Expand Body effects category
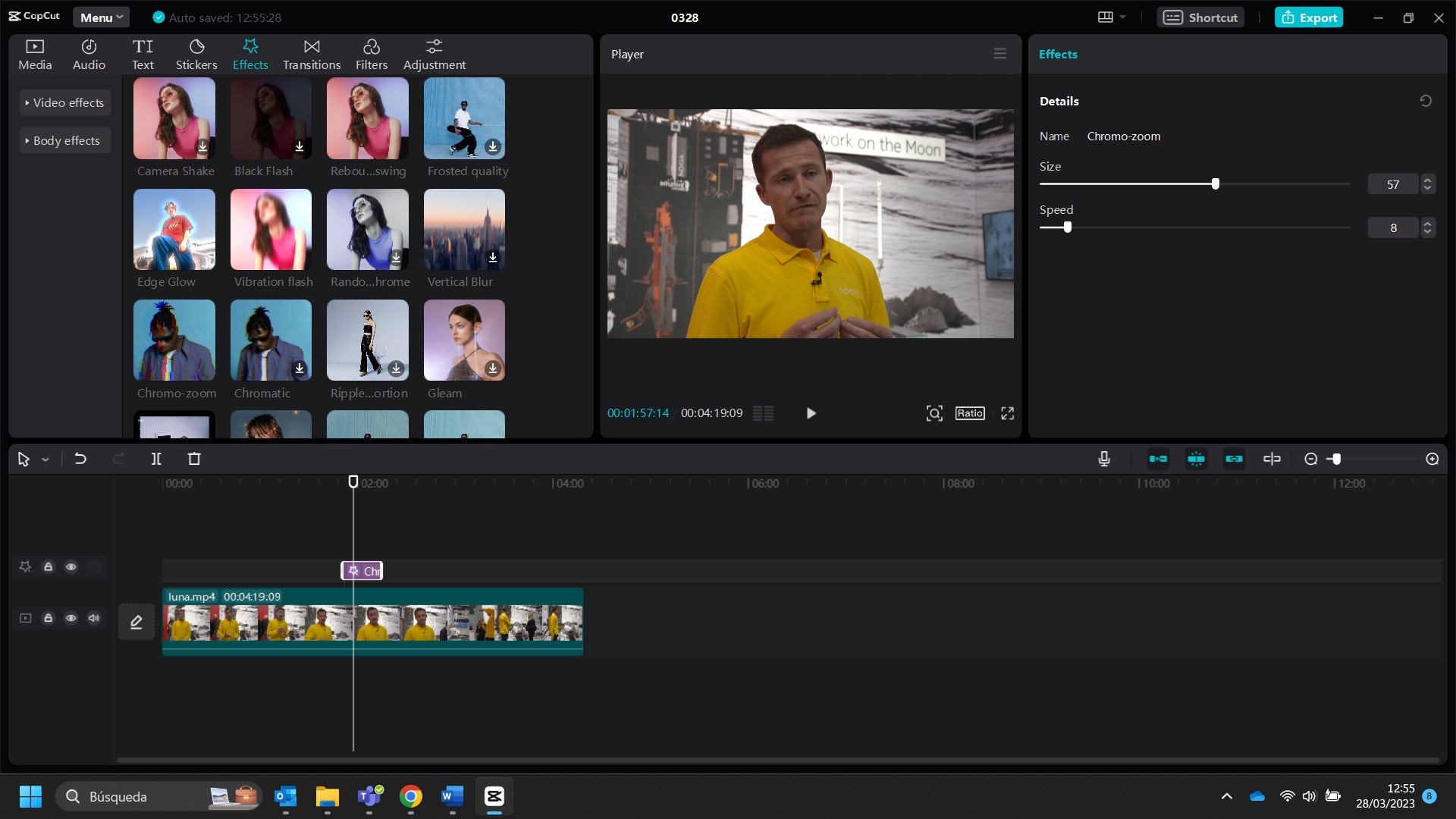The width and height of the screenshot is (1456, 819). point(65,140)
